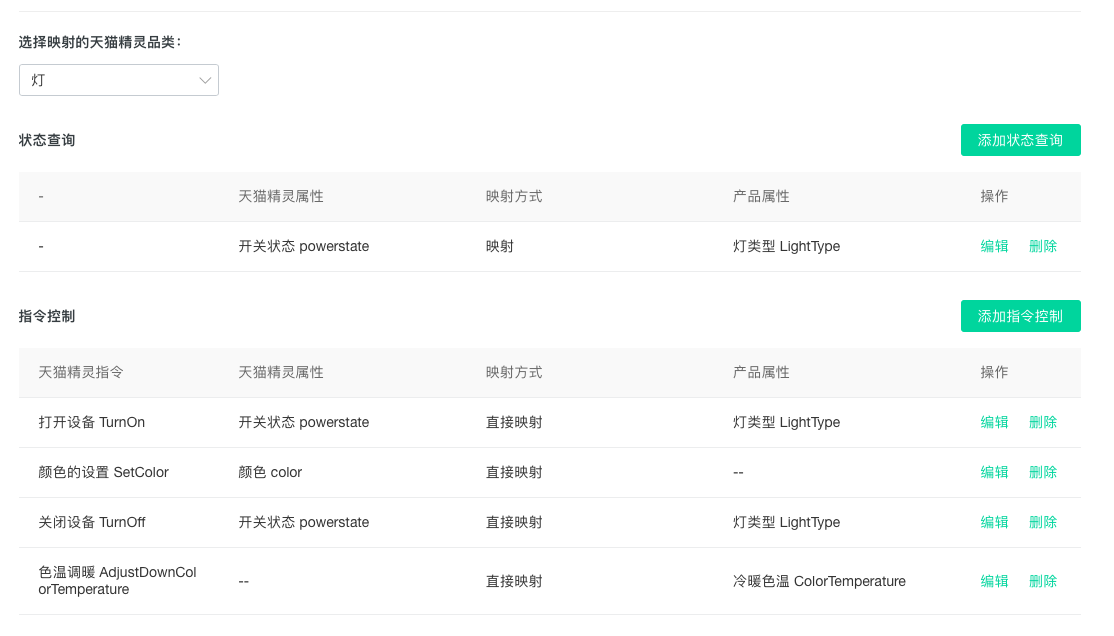Delete the 颜色的设置 SetColor row
The image size is (1114, 636).
pyautogui.click(x=1042, y=473)
